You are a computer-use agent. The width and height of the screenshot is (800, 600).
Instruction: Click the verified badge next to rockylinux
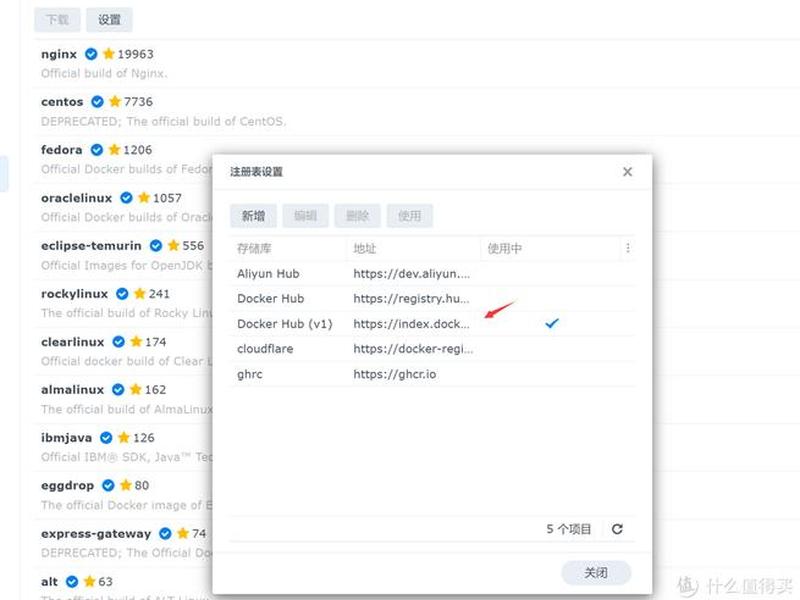click(122, 293)
